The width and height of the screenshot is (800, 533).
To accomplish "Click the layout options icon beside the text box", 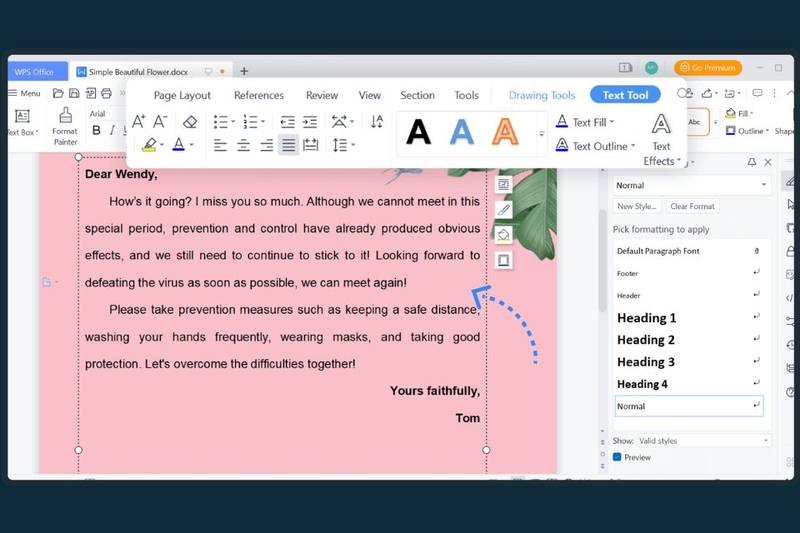I will click(x=504, y=184).
